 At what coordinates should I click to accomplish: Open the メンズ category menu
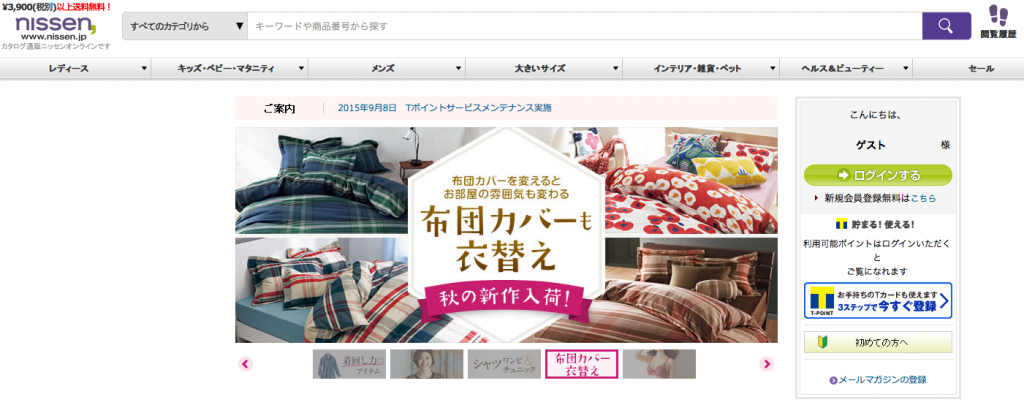pyautogui.click(x=387, y=68)
